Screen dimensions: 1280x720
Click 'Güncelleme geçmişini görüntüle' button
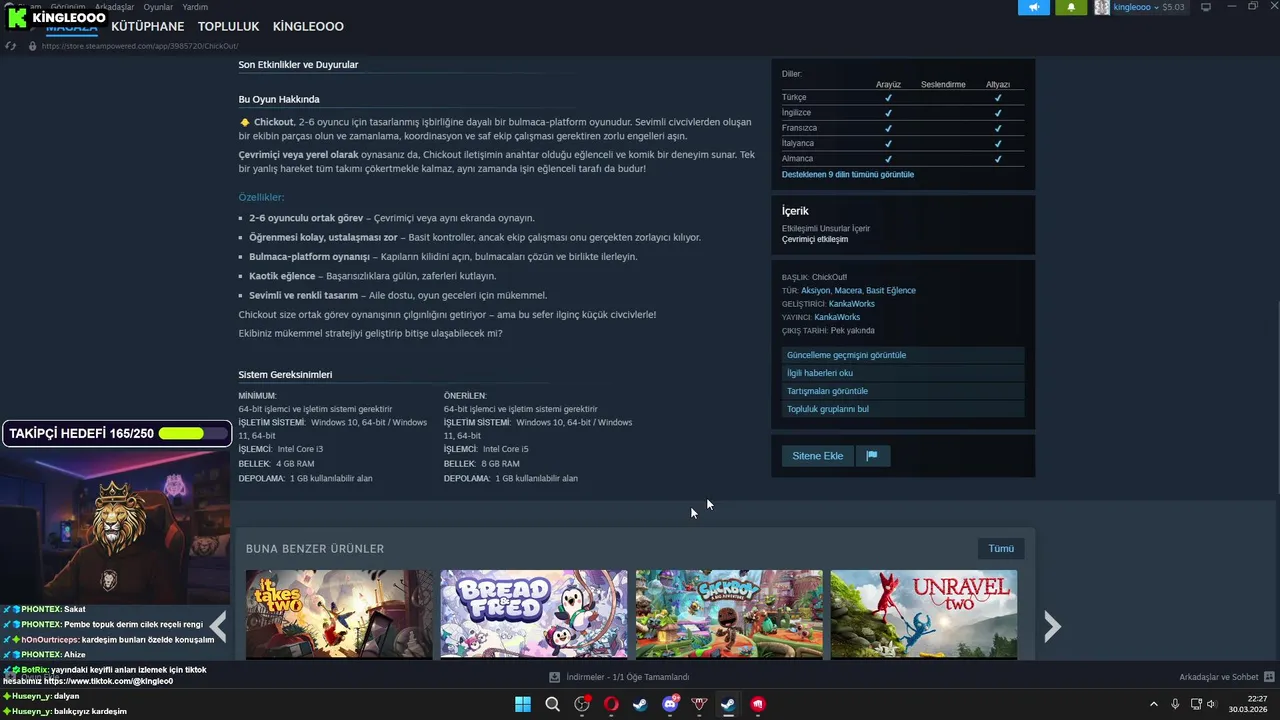tap(903, 355)
